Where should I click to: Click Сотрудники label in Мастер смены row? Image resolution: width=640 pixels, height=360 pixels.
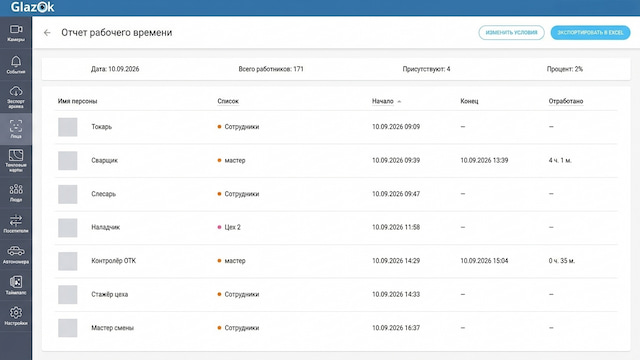(242, 328)
